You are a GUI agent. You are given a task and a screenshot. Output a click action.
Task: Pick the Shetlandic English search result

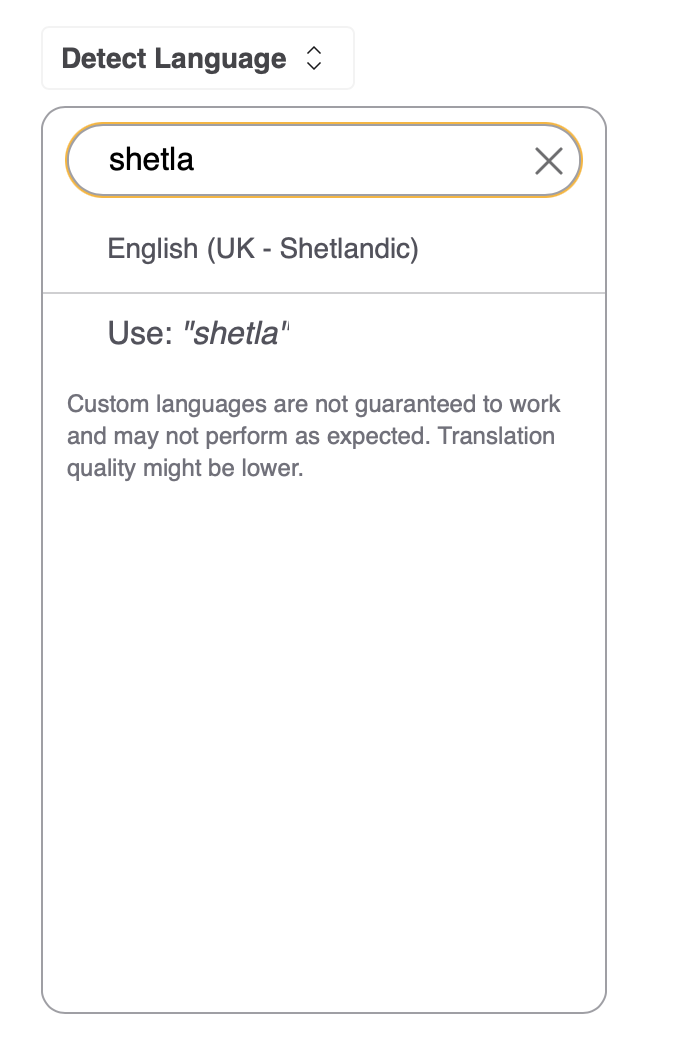(262, 248)
